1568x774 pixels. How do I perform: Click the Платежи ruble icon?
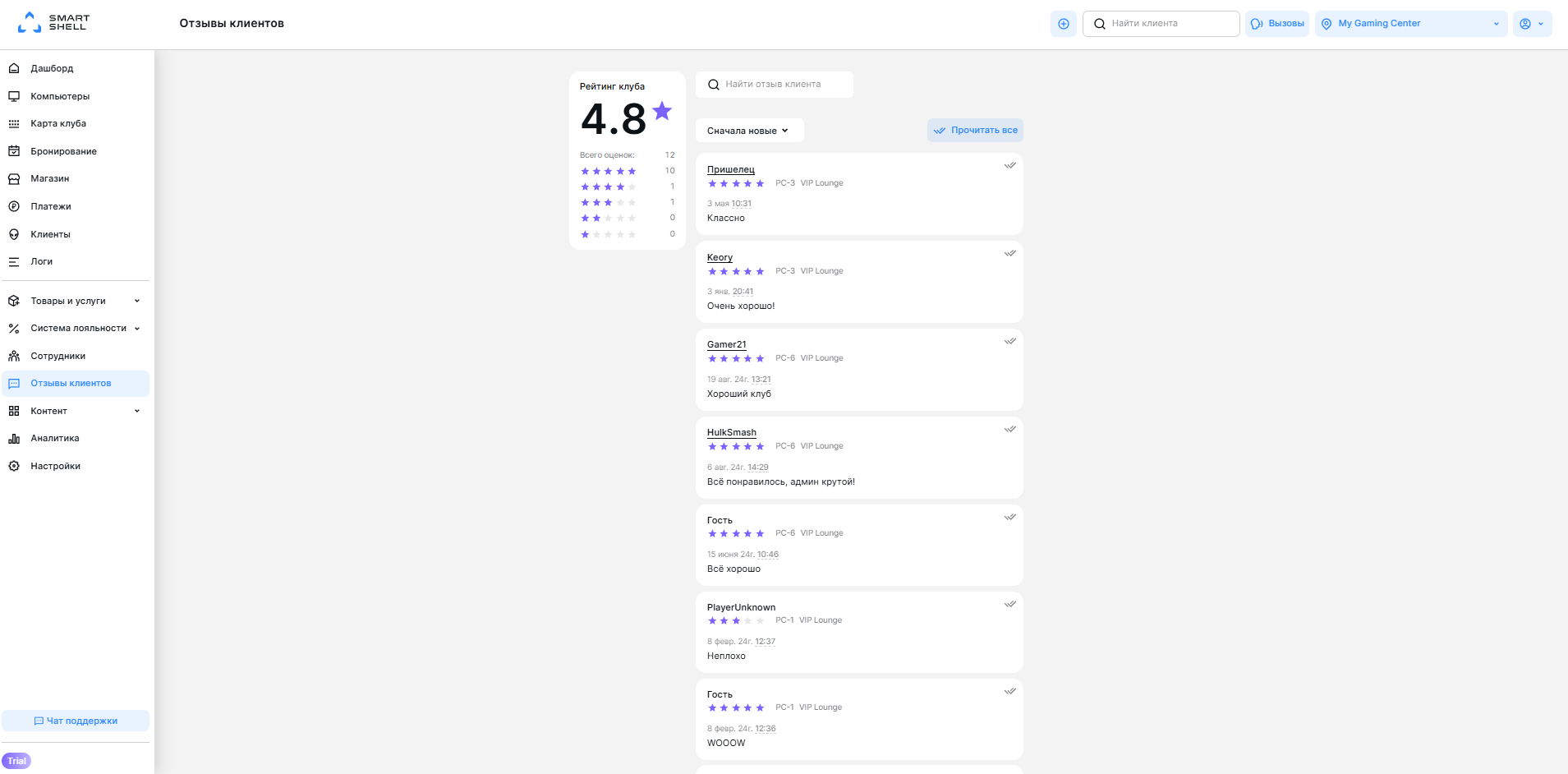(x=14, y=206)
